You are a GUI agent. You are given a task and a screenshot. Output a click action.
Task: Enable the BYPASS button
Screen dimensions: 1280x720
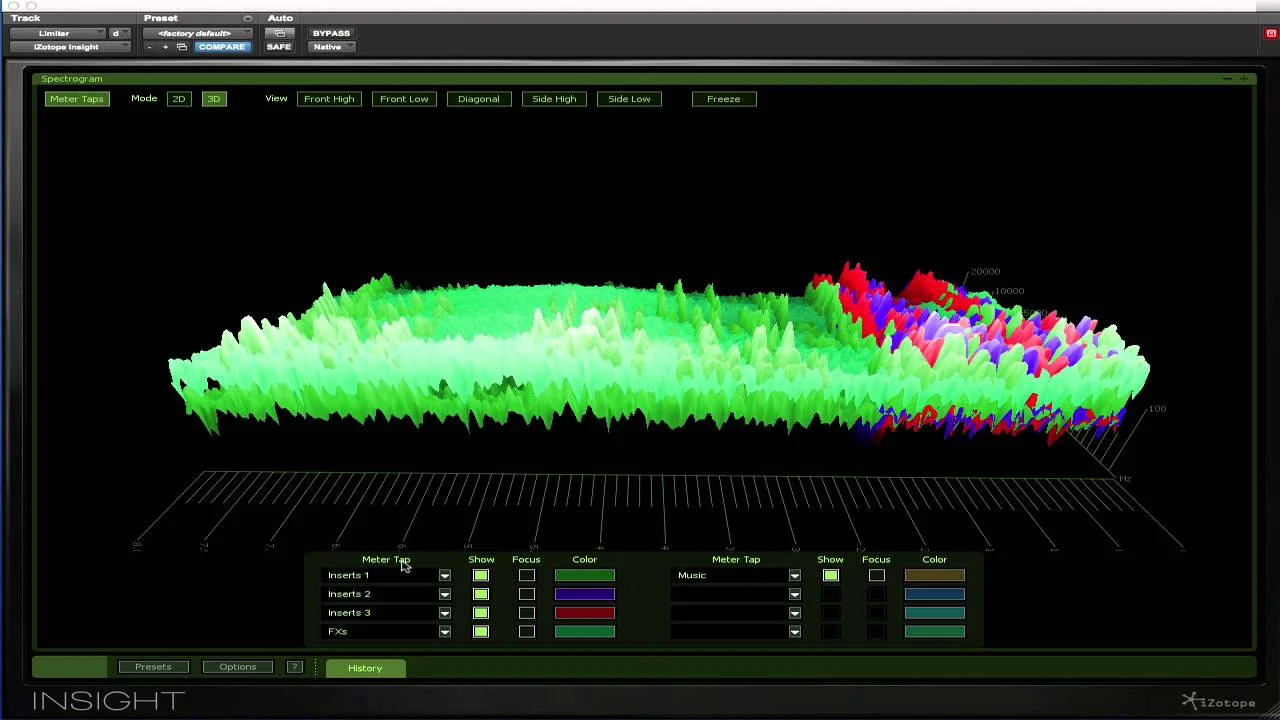click(x=331, y=33)
